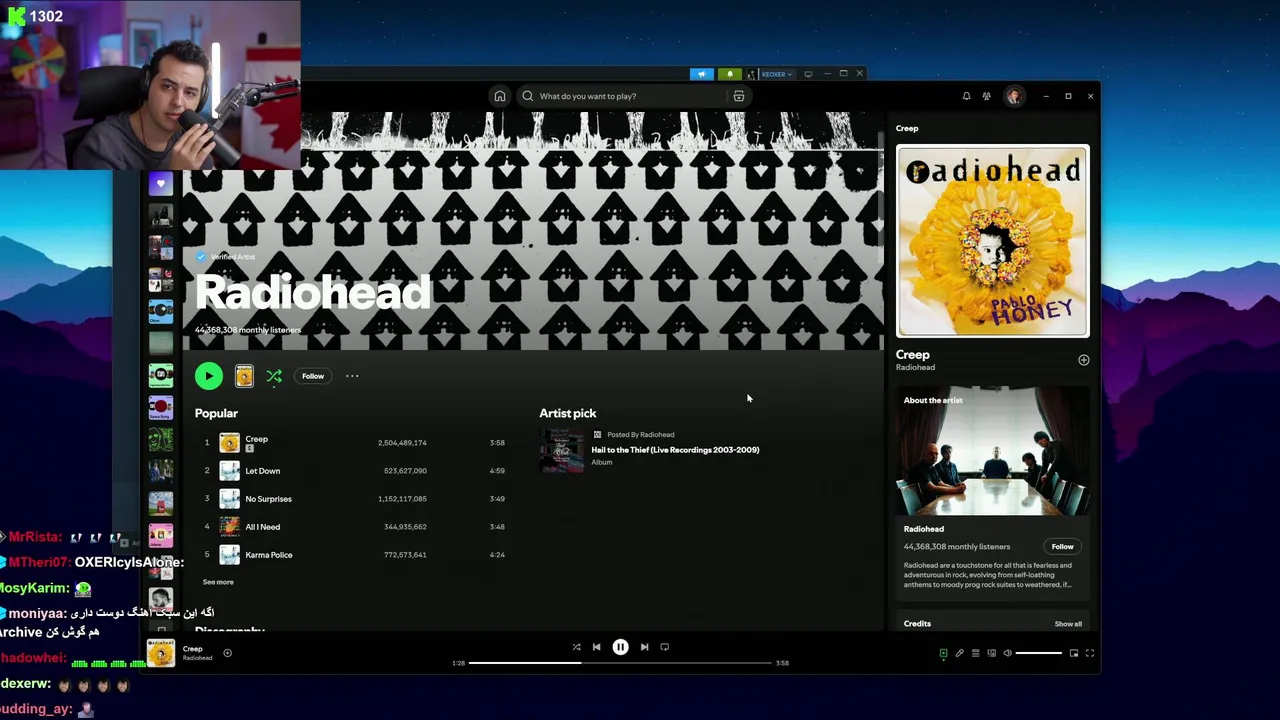Click Creep play count 2,504,489,174

402,442
